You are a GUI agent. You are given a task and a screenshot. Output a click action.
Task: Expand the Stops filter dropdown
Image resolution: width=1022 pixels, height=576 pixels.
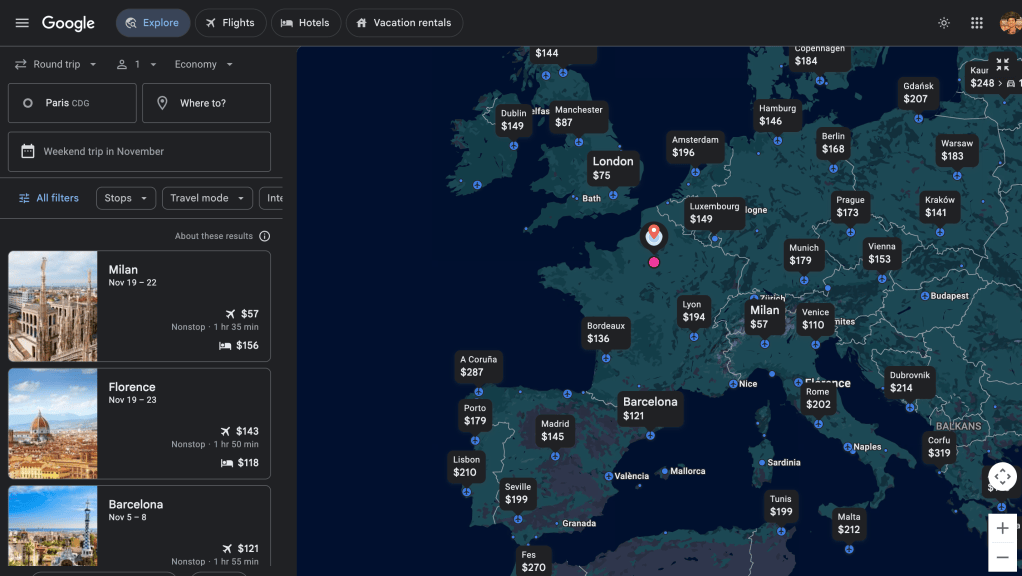(x=126, y=198)
